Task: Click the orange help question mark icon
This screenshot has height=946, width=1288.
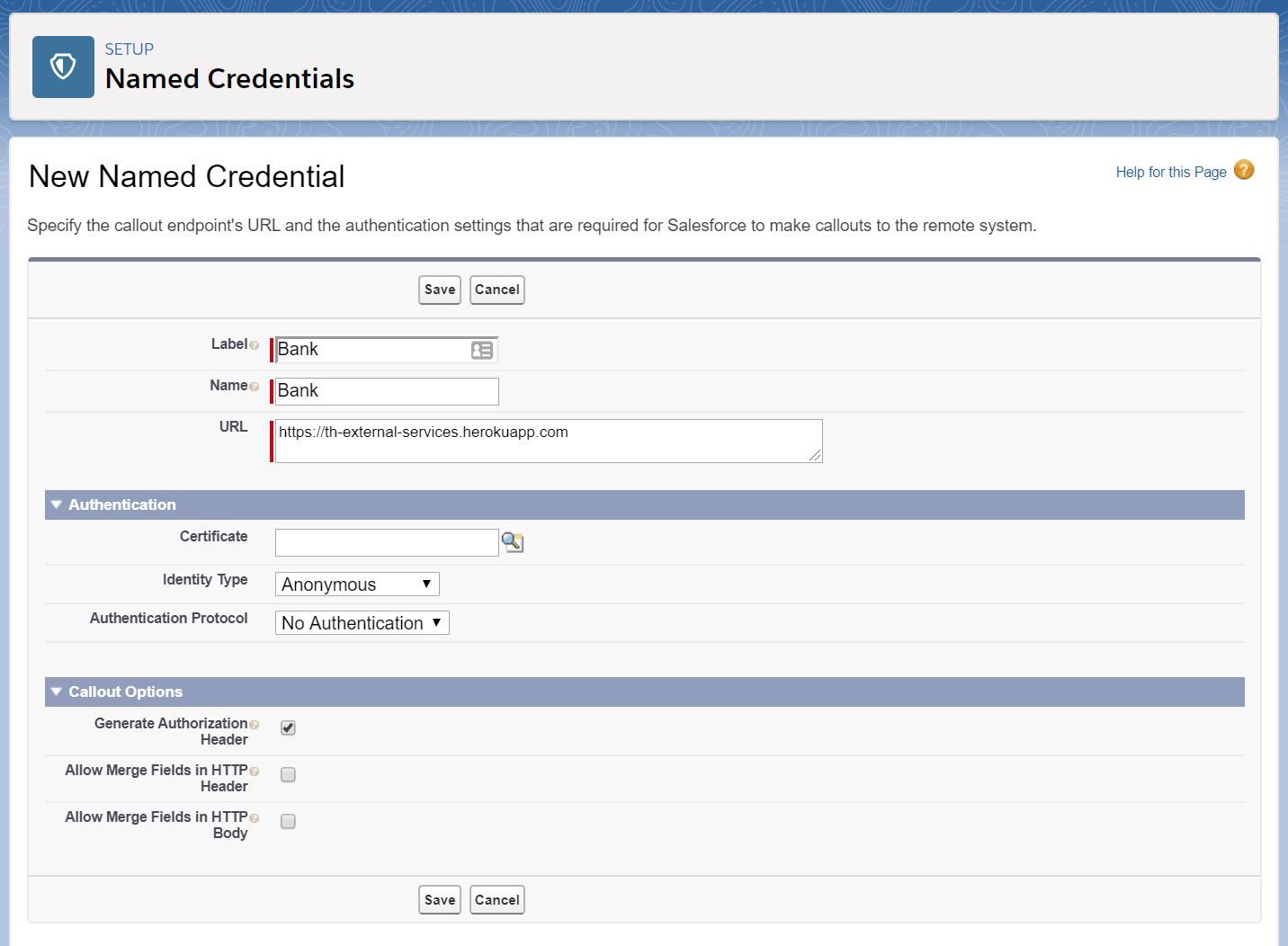Action: point(1244,170)
